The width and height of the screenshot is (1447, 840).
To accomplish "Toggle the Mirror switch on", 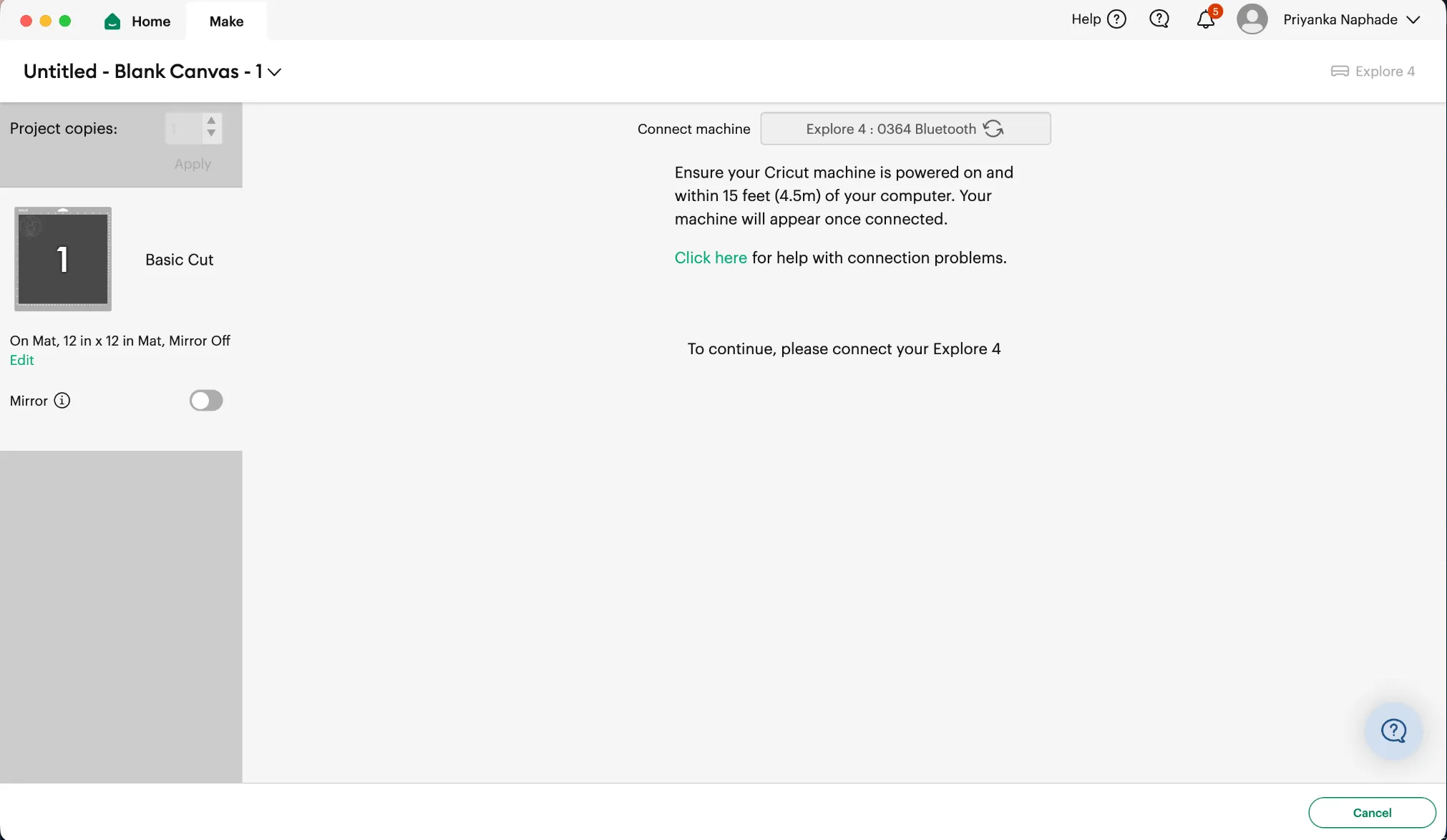I will click(206, 401).
